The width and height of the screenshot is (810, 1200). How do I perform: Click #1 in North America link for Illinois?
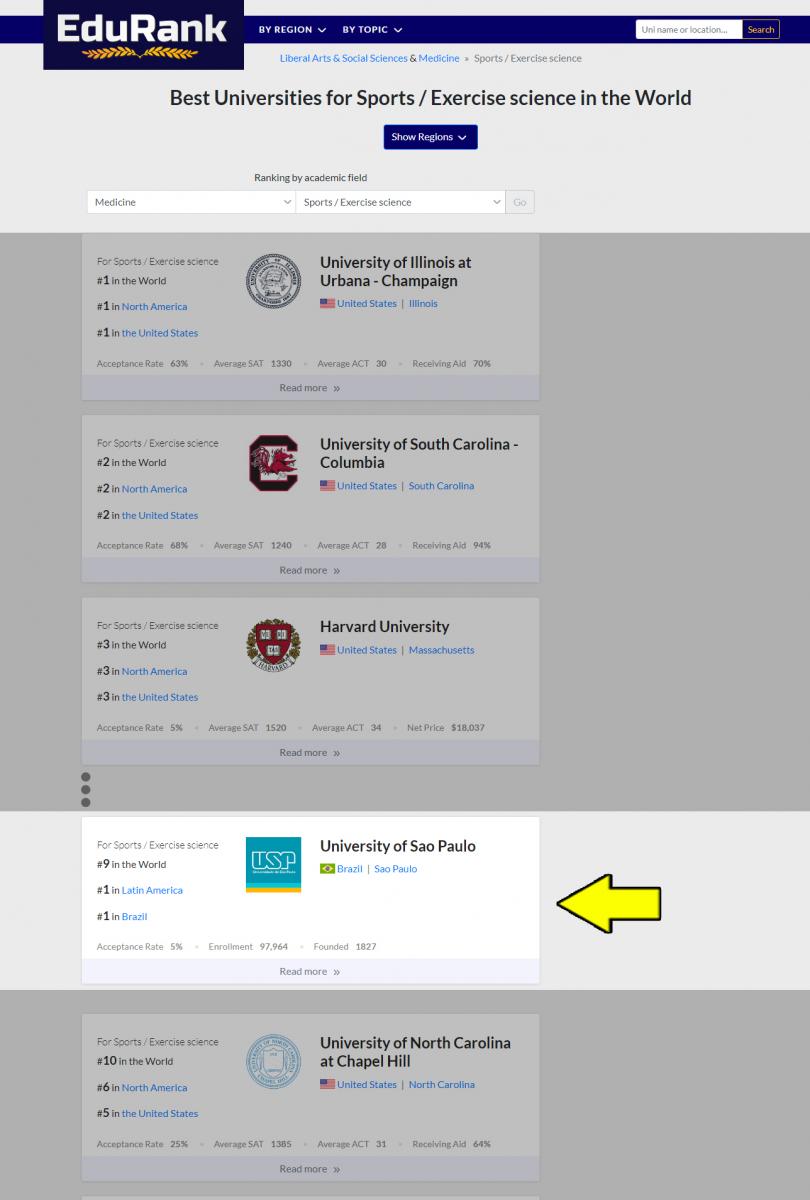(x=154, y=307)
